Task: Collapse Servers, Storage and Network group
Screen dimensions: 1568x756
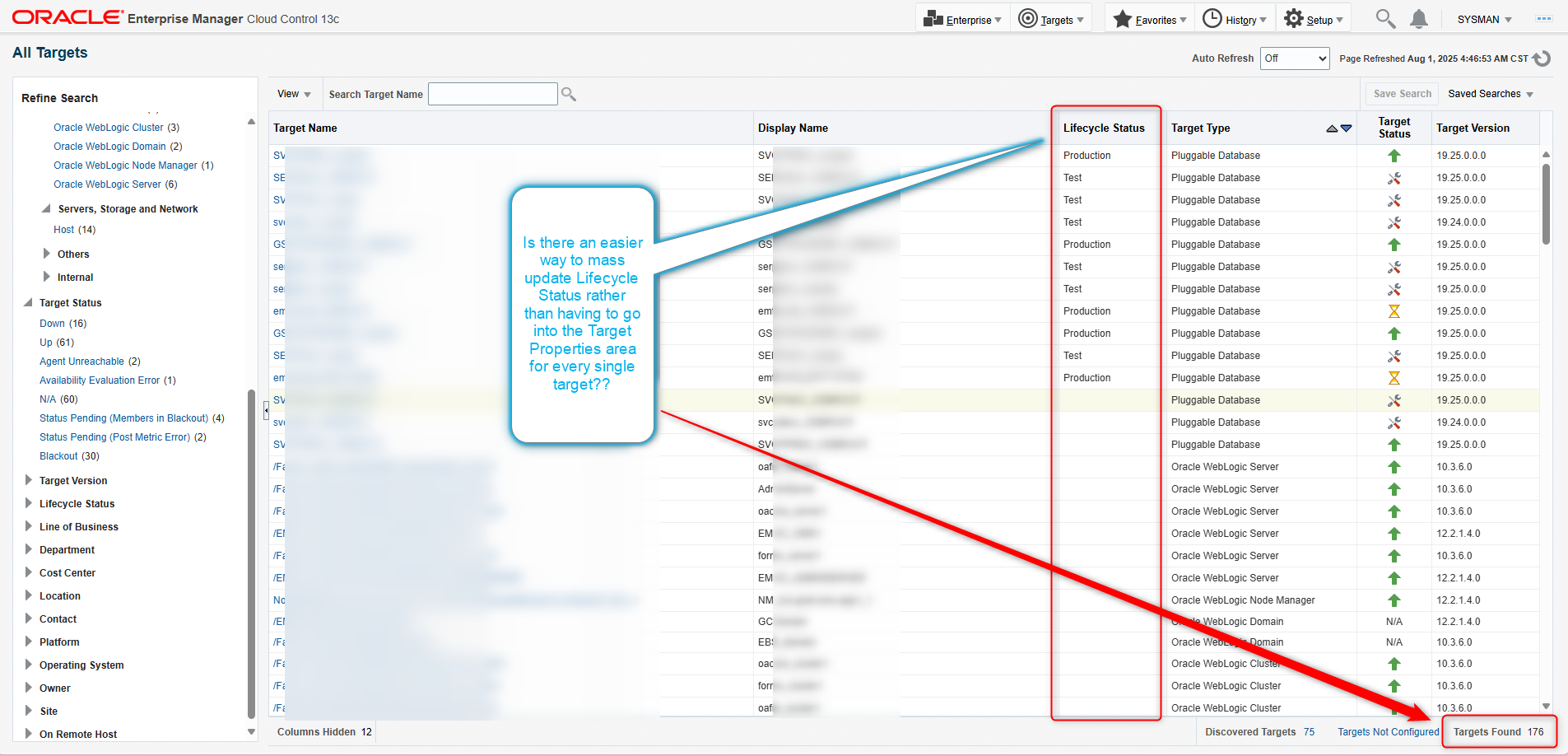Action: (46, 208)
